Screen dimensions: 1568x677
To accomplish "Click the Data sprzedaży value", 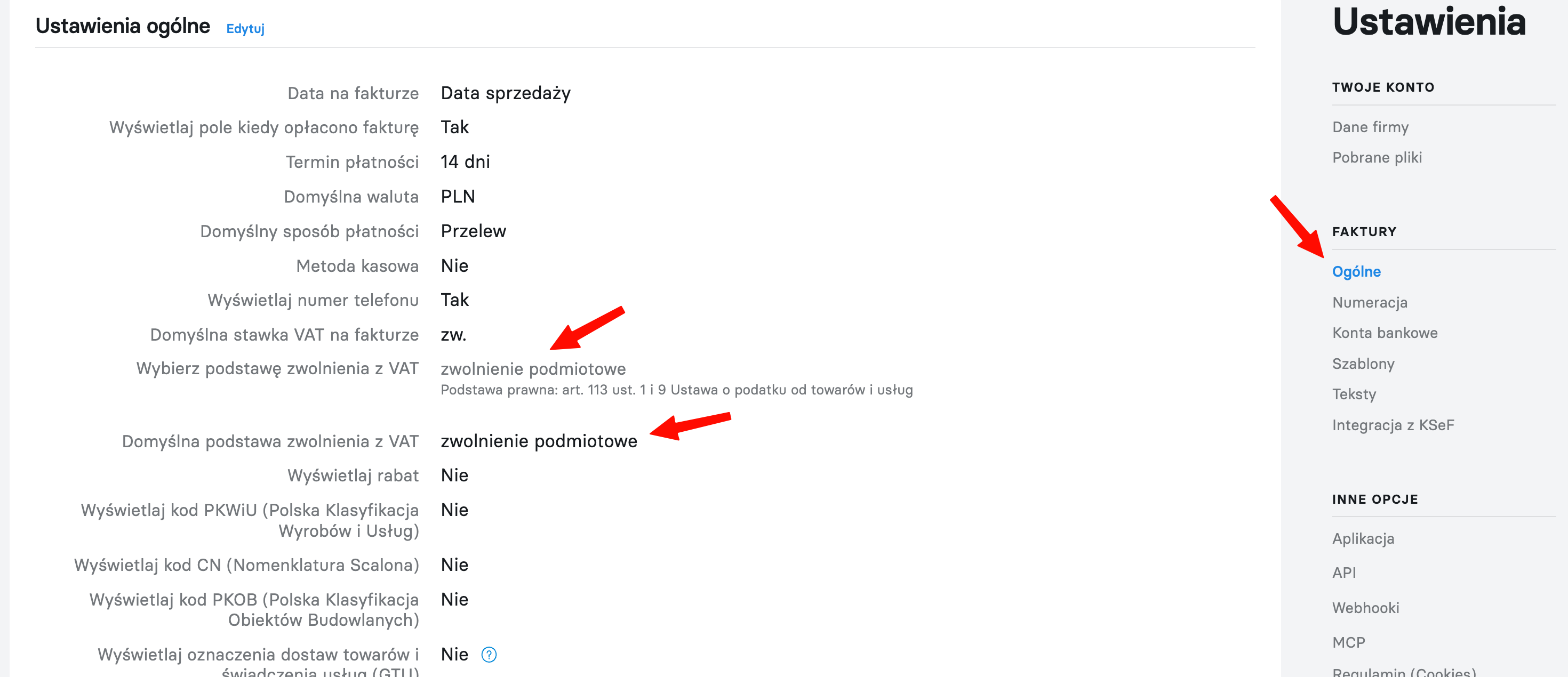I will pos(505,93).
